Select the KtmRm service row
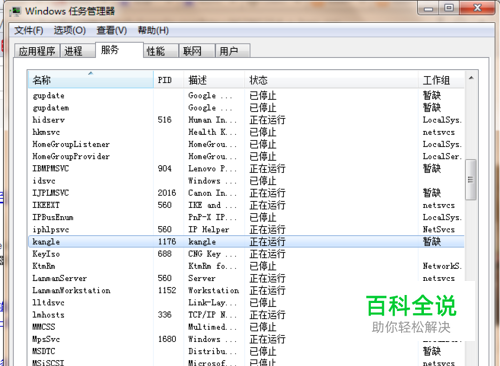 coord(246,266)
